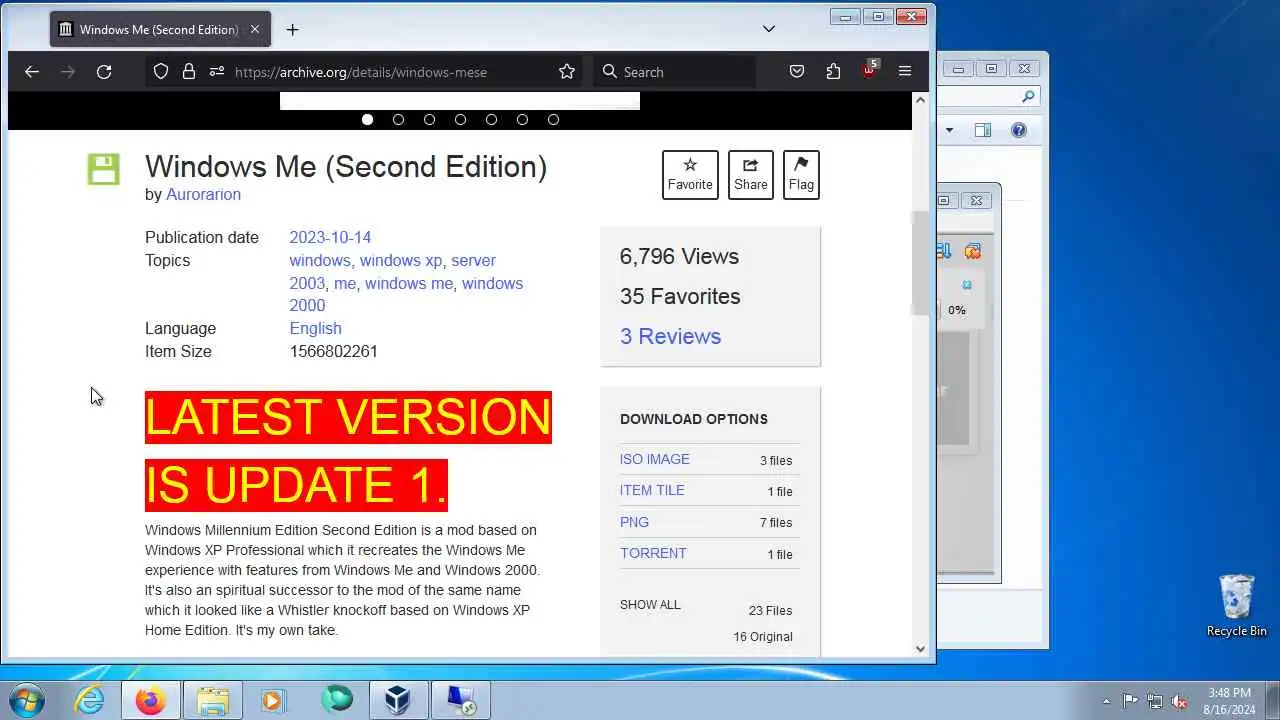Image resolution: width=1280 pixels, height=720 pixels.
Task: Select the sixth carousel dot
Action: pyautogui.click(x=522, y=119)
